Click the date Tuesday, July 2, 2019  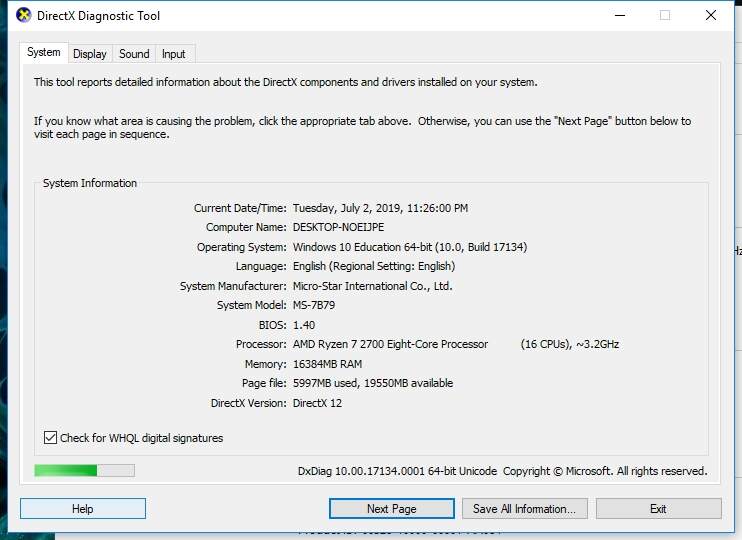(347, 208)
